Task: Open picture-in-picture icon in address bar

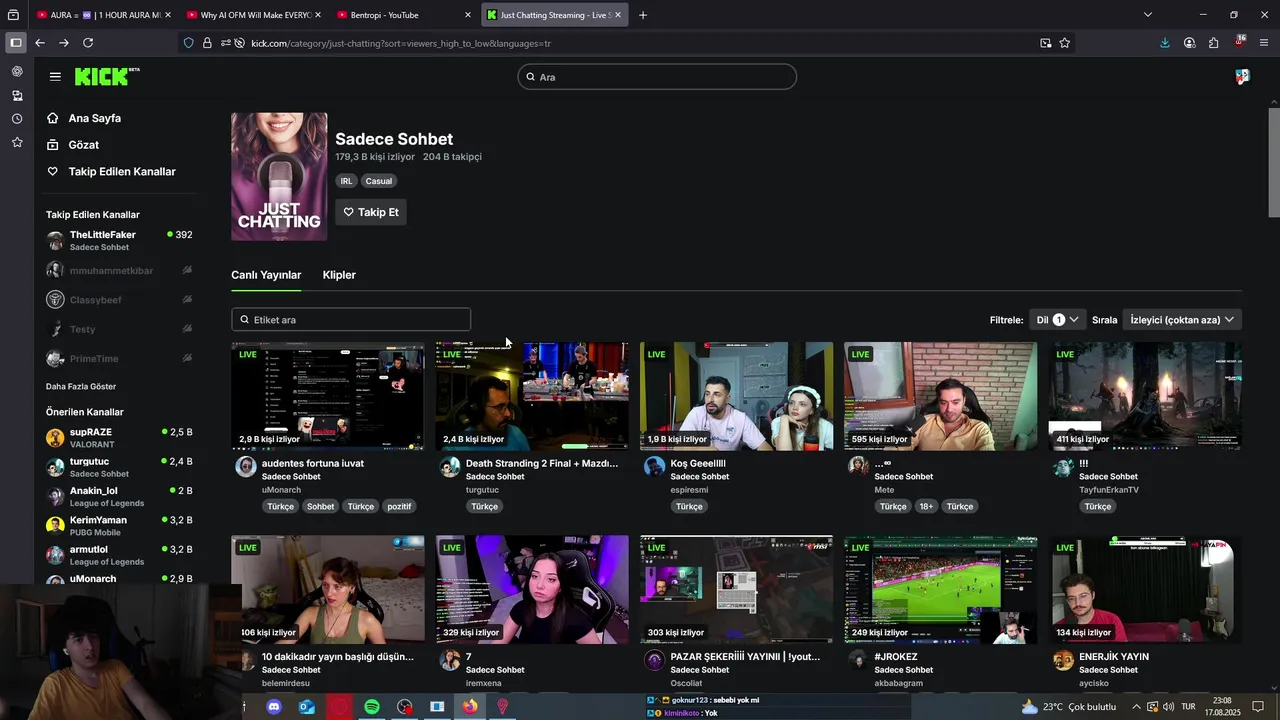Action: tap(1045, 43)
